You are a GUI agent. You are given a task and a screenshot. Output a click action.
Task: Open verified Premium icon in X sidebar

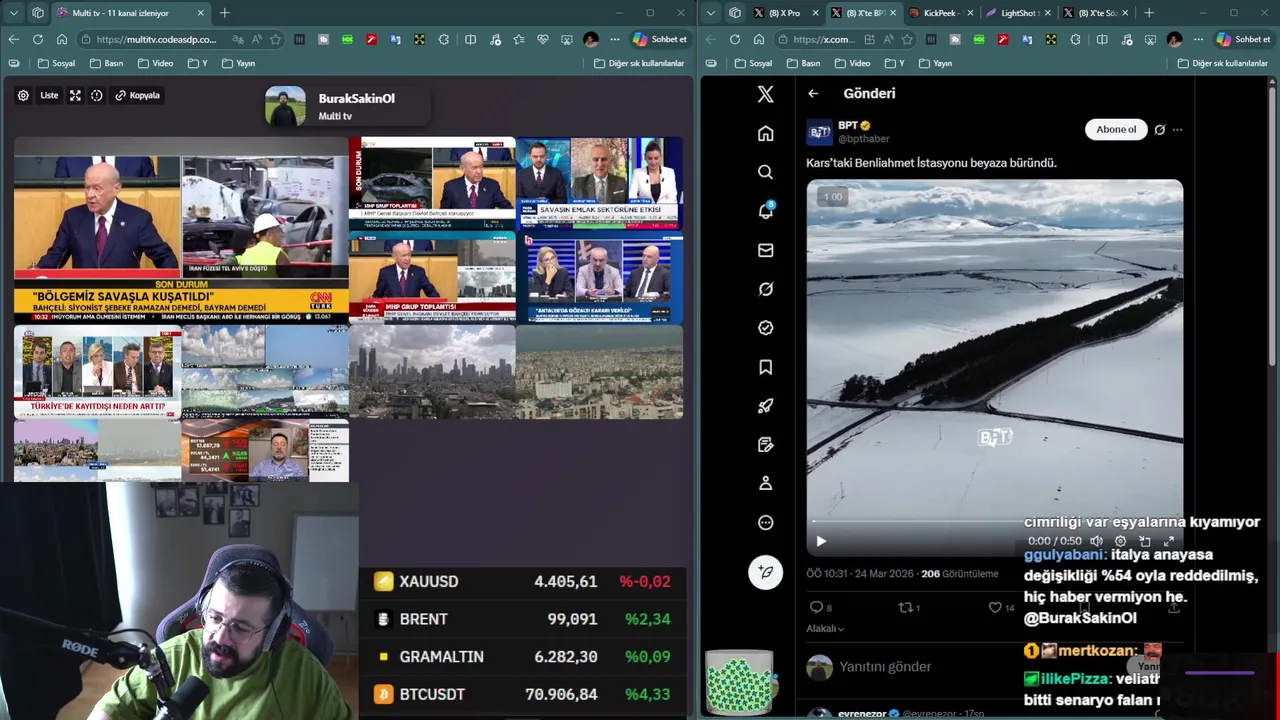[x=765, y=328]
